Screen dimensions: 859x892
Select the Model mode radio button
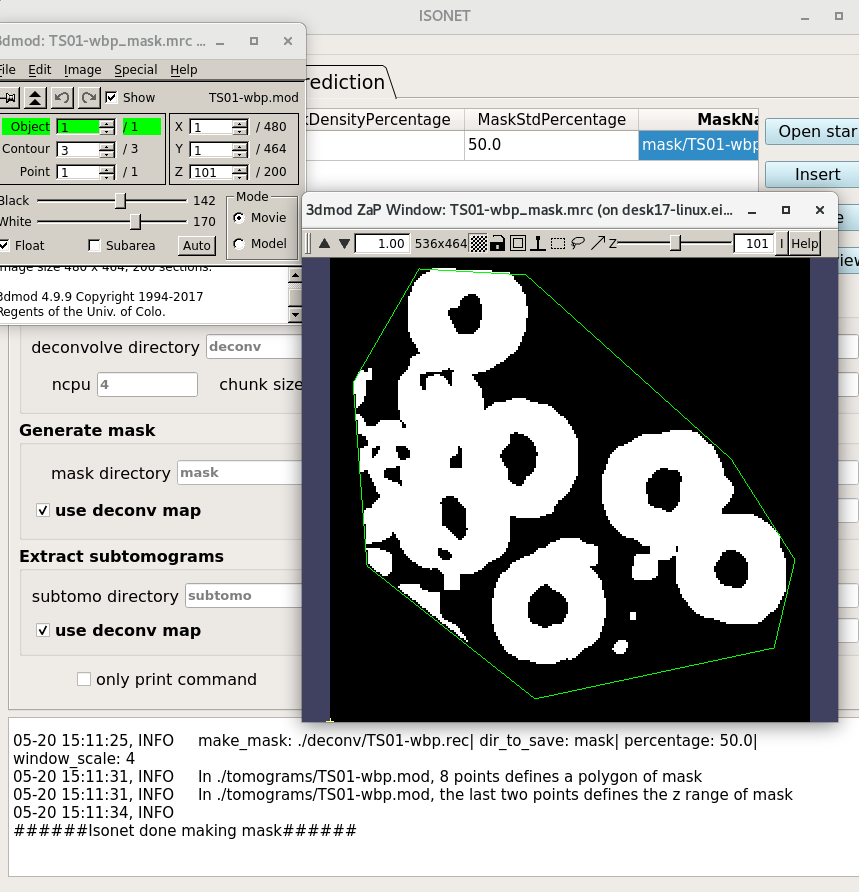pyautogui.click(x=239, y=244)
